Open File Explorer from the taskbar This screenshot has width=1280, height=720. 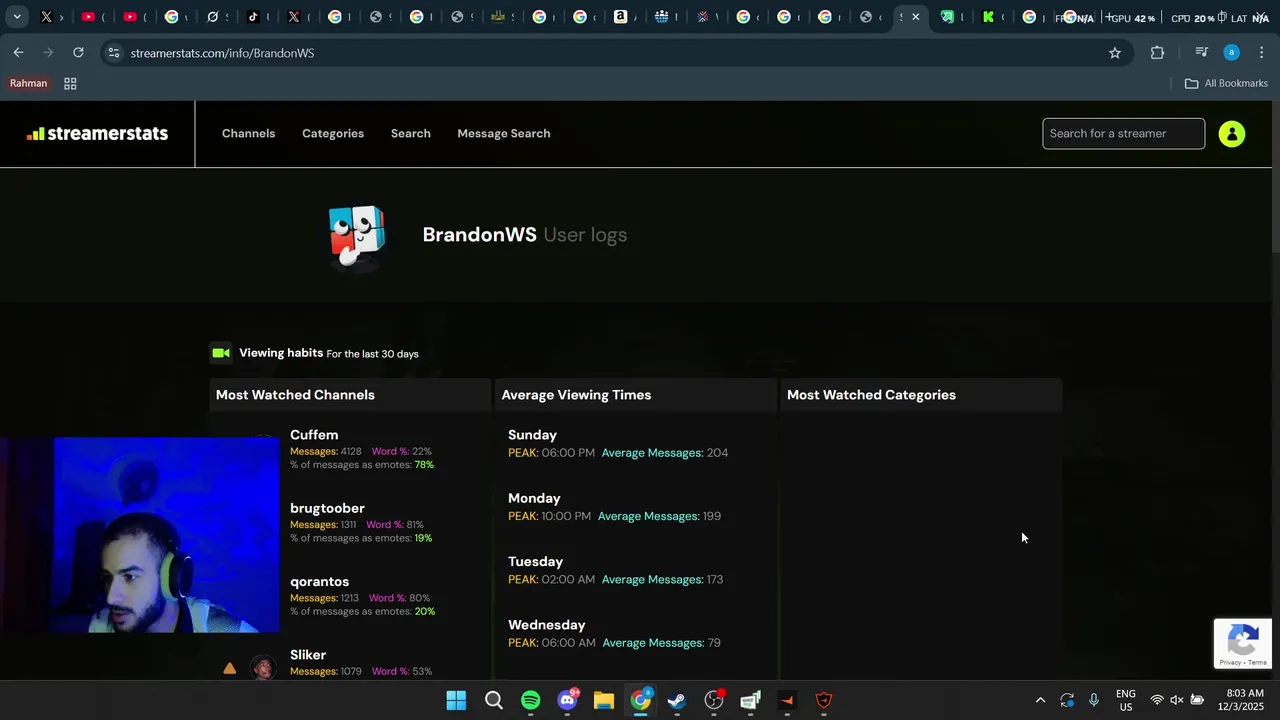[603, 700]
